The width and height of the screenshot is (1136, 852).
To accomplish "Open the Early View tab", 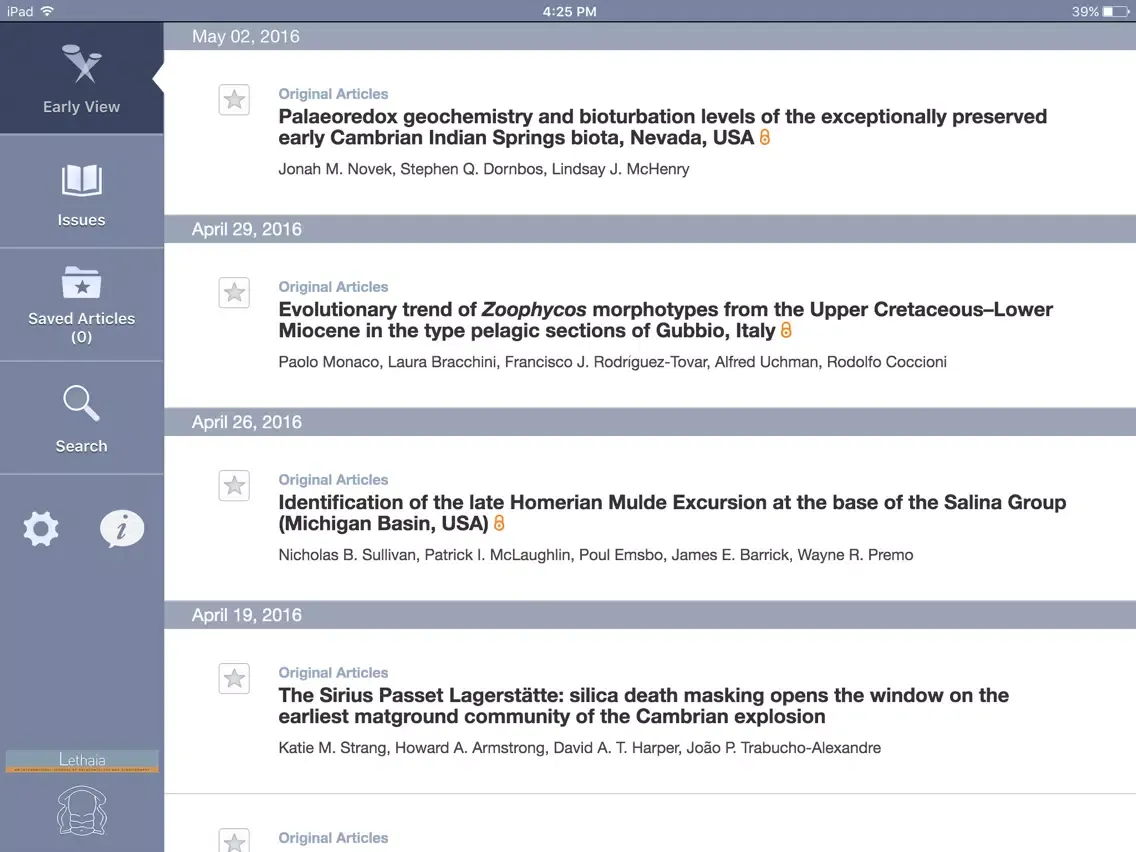I will (x=81, y=79).
